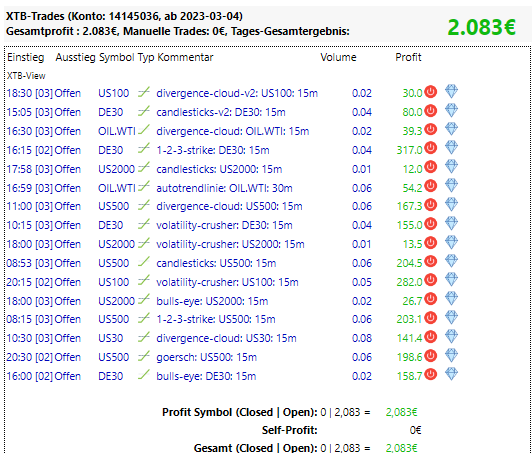
Task: Click red power icon in autotrendlinie OIL.WTI row
Action: (x=430, y=186)
